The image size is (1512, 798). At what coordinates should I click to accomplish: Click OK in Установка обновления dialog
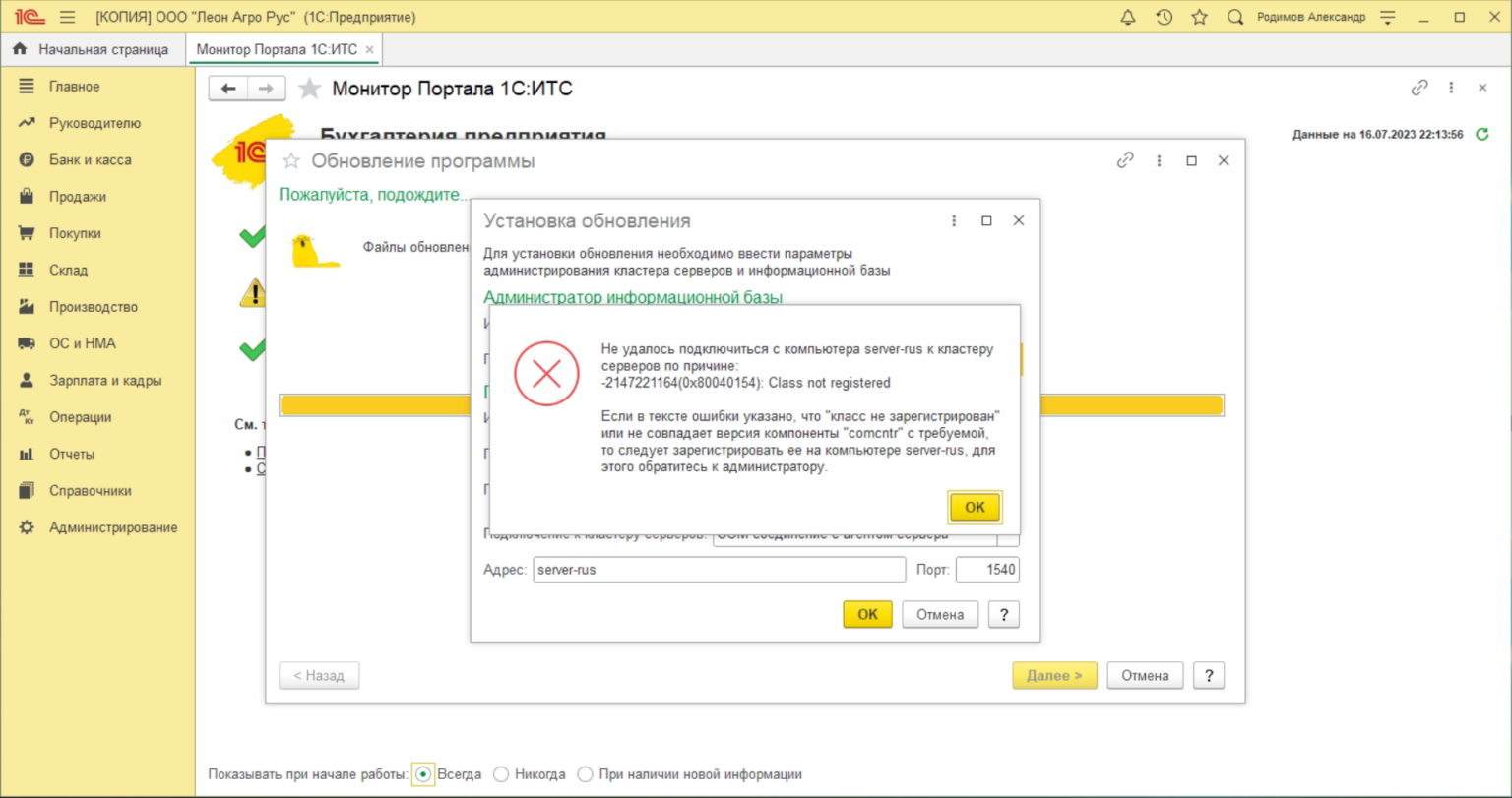pos(867,614)
